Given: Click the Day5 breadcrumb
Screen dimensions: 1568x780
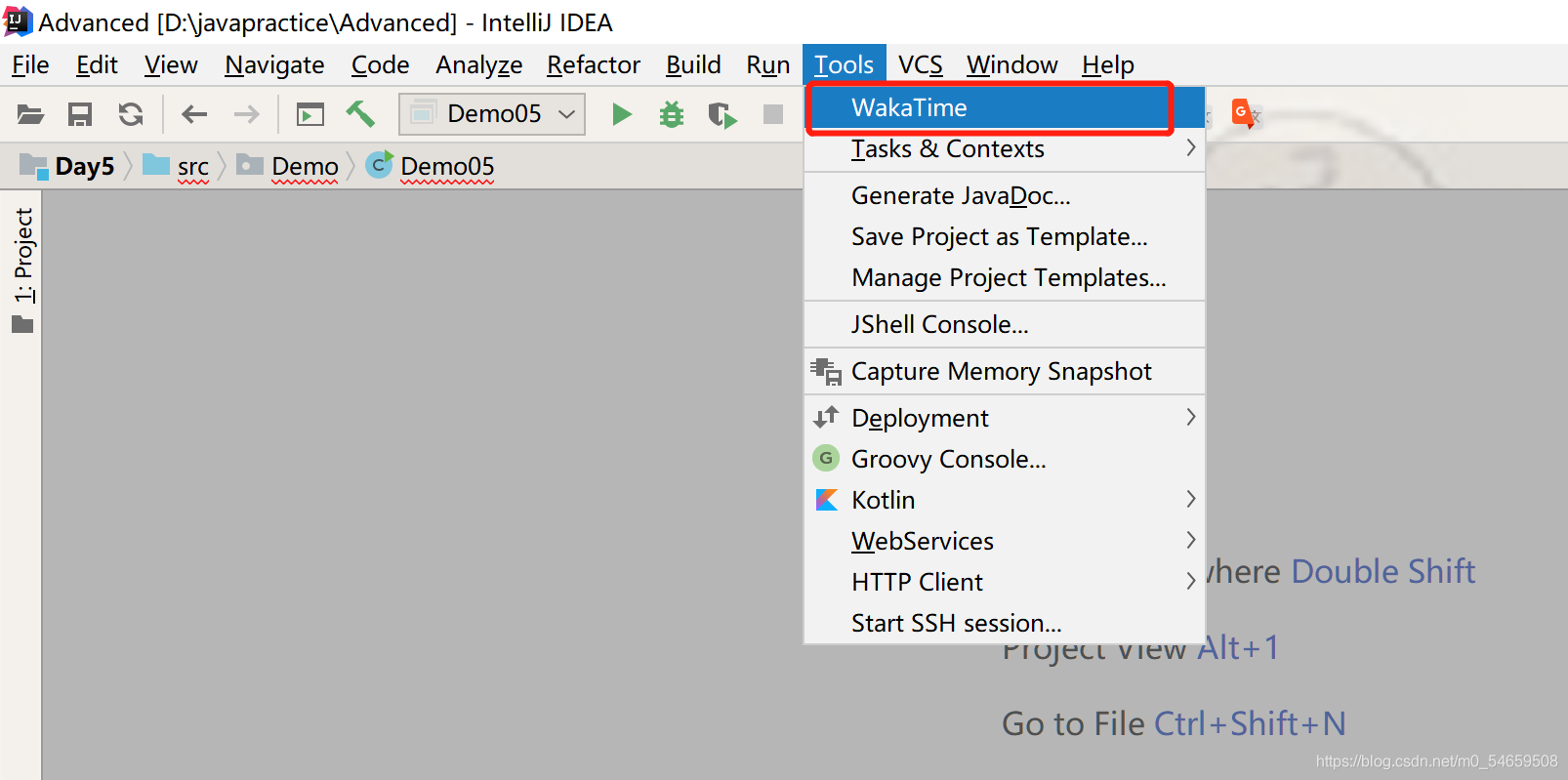Looking at the screenshot, I should 67,166.
